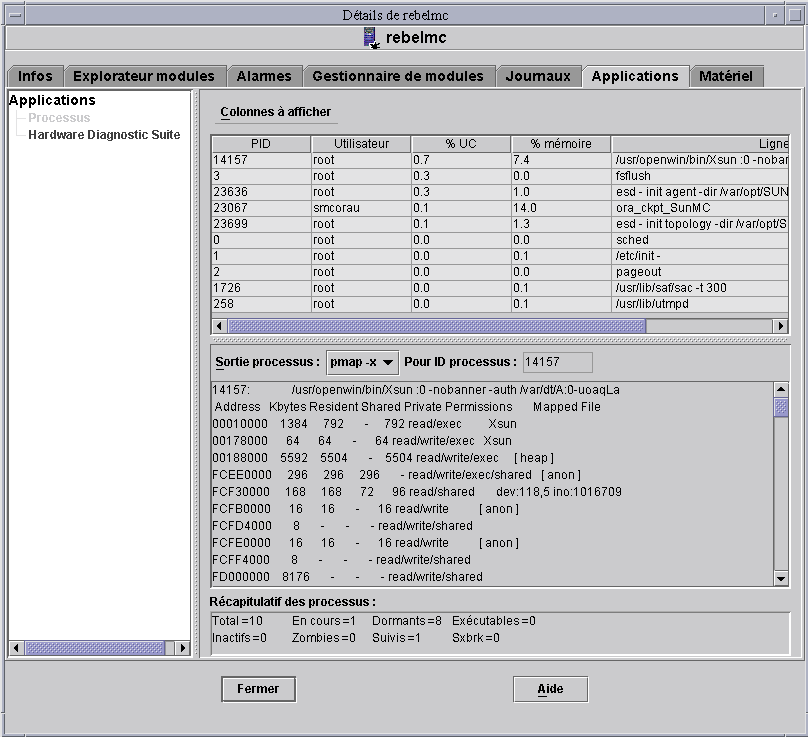Select the row with PID 23636
Image resolution: width=808 pixels, height=737 pixels.
pos(500,192)
